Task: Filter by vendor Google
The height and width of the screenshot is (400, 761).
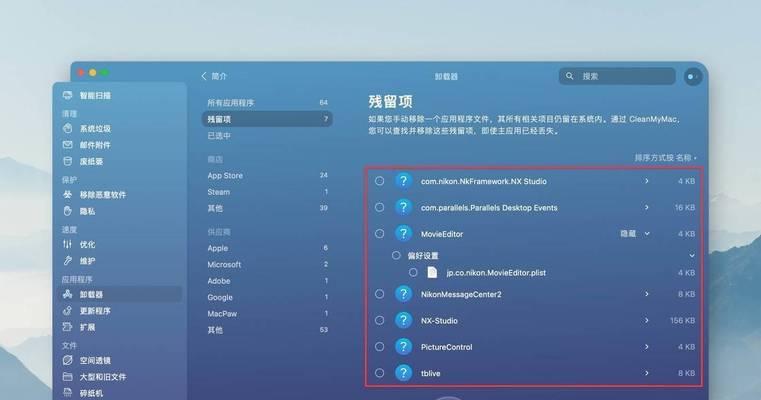Action: 267,297
